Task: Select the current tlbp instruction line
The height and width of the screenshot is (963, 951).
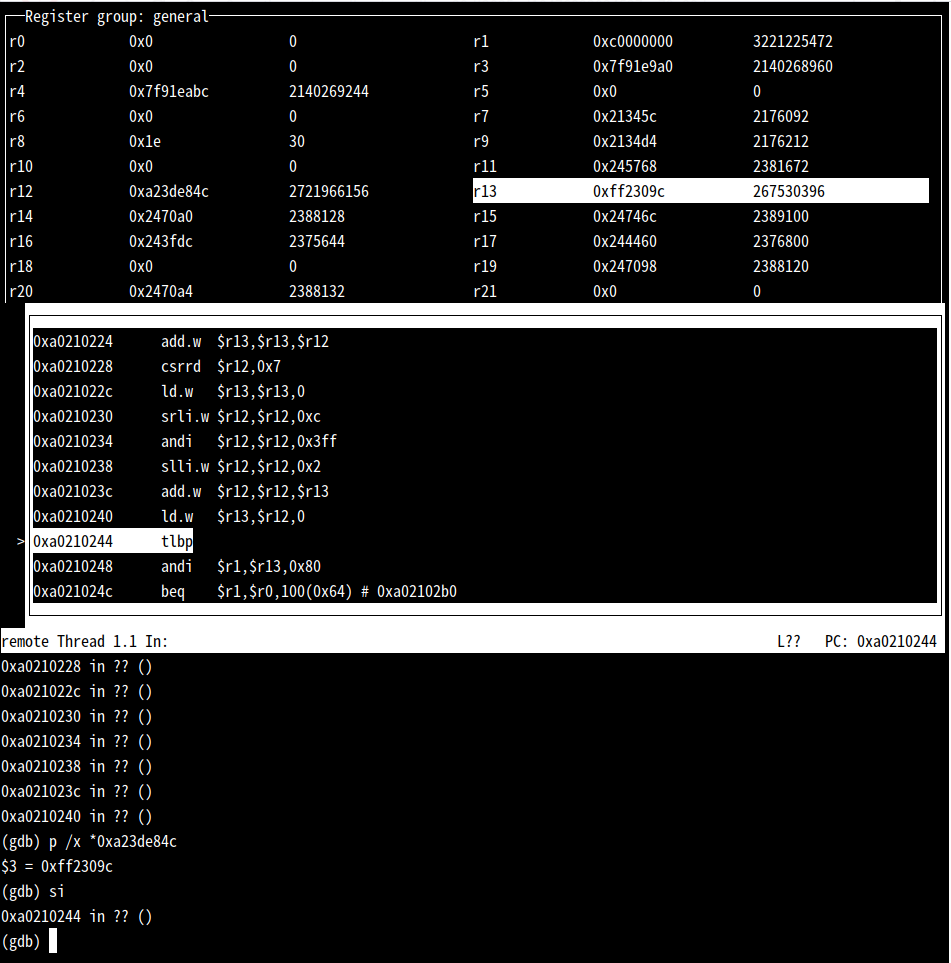Action: coord(112,541)
